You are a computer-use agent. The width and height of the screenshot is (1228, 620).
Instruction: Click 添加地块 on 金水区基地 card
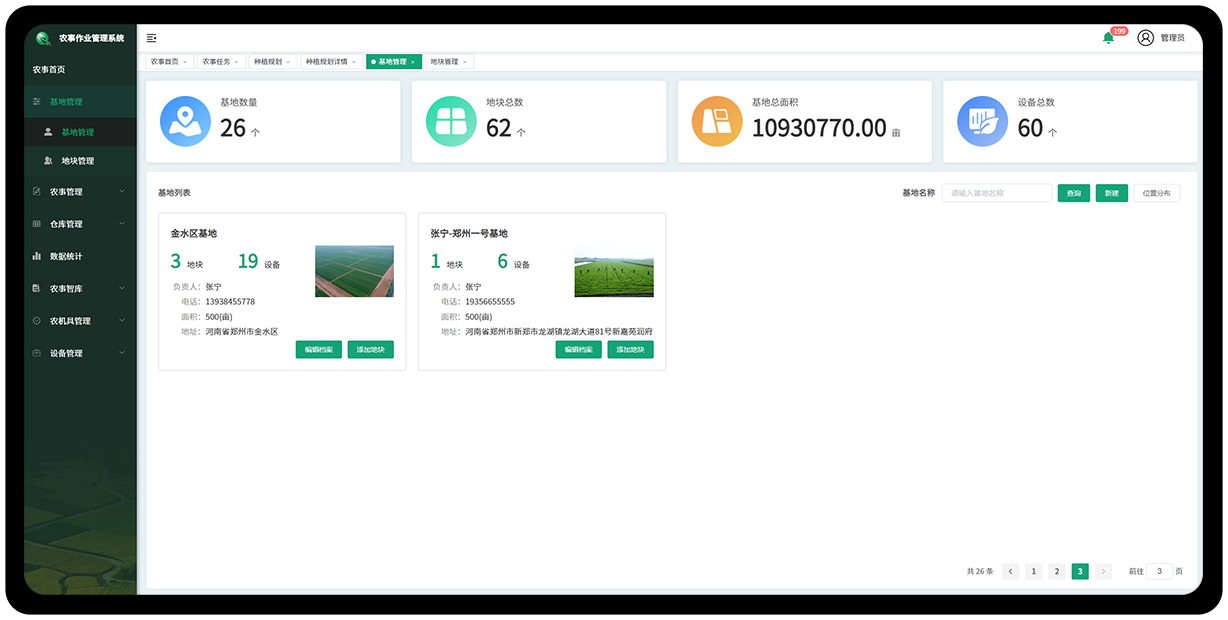point(370,350)
